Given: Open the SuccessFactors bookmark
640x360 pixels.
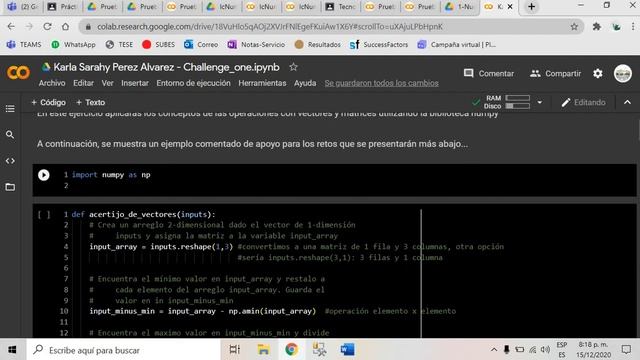Looking at the screenshot, I should 379,44.
